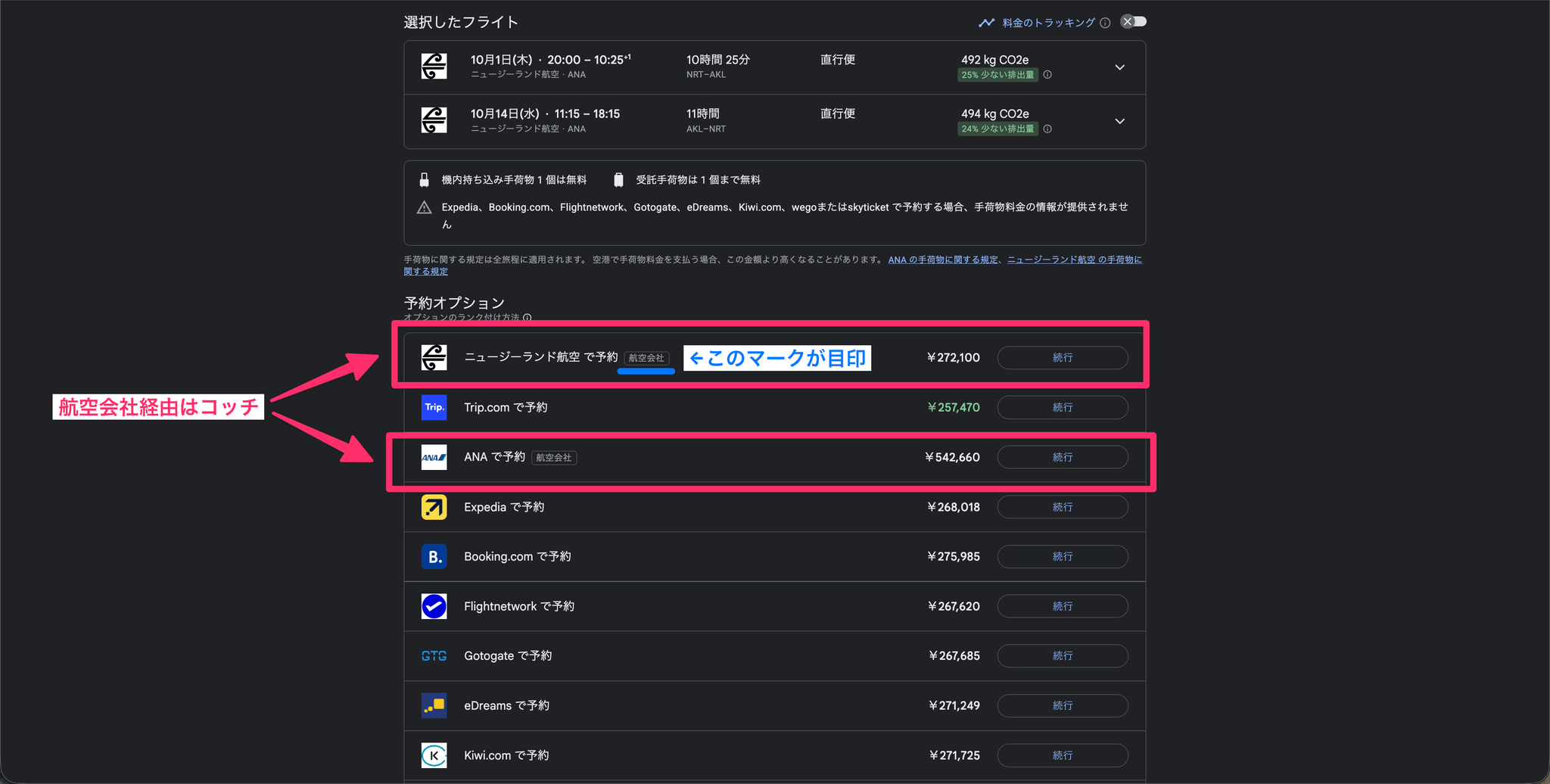The image size is (1550, 784).
Task: Click the ¥257,470 Trip.com price
Action: click(x=954, y=407)
